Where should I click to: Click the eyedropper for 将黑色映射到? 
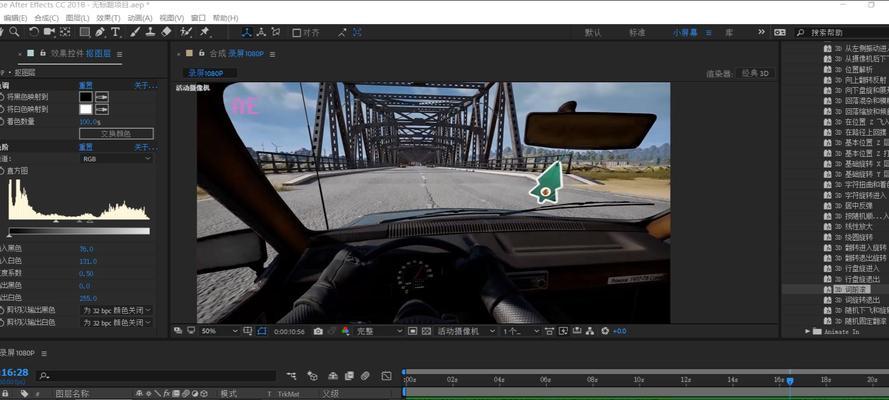[x=102, y=97]
